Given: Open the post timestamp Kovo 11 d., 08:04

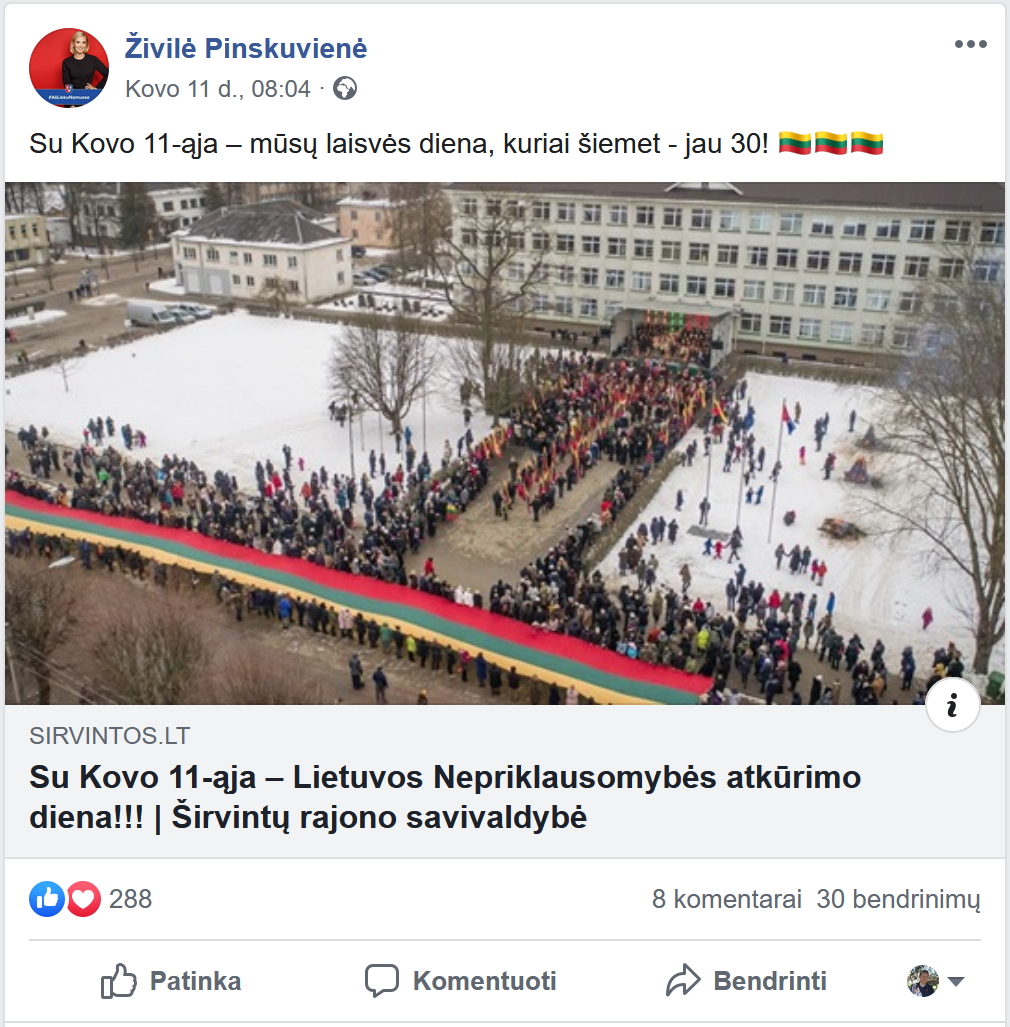Looking at the screenshot, I should [217, 88].
